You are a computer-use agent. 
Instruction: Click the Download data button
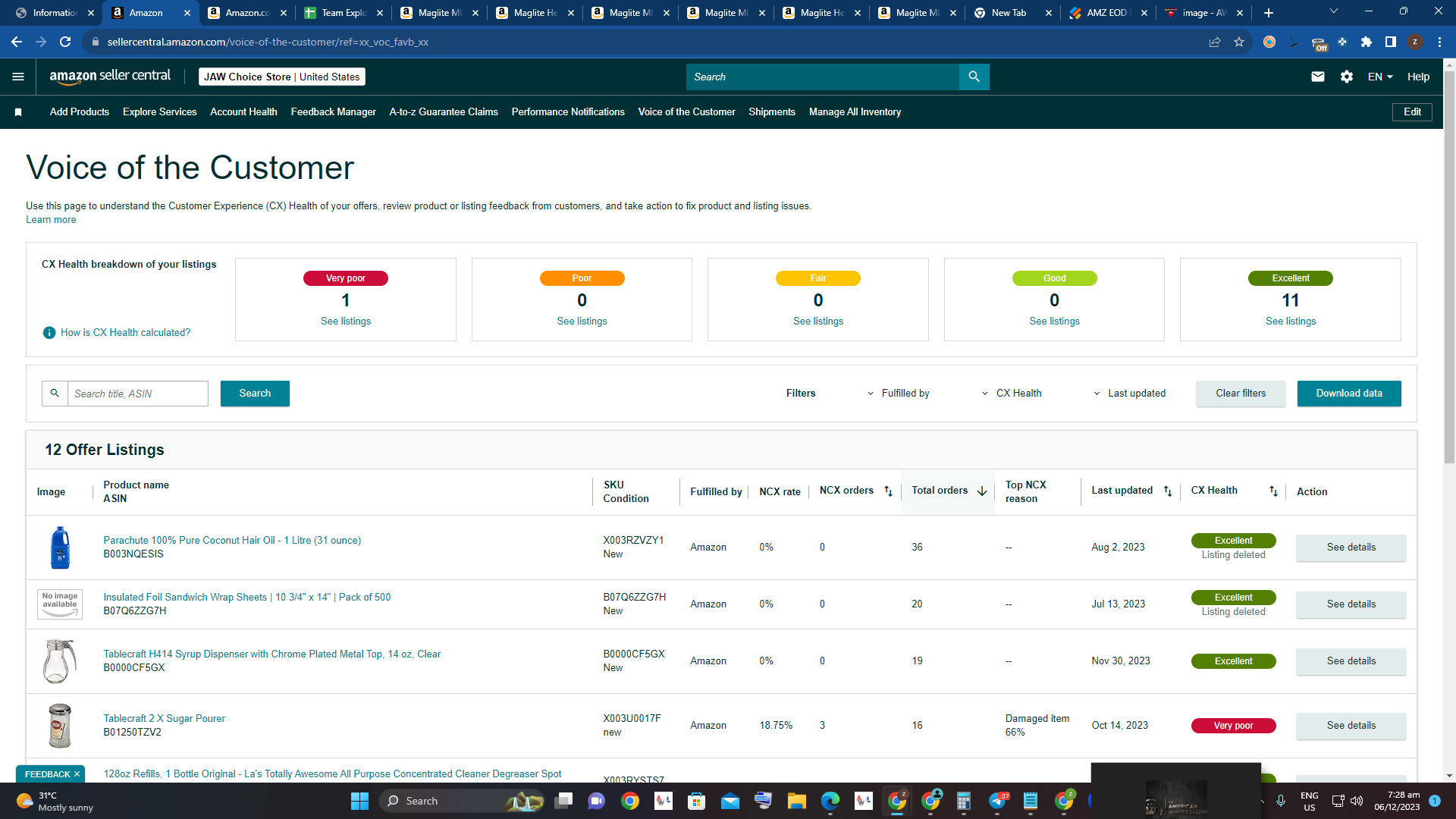pos(1349,394)
